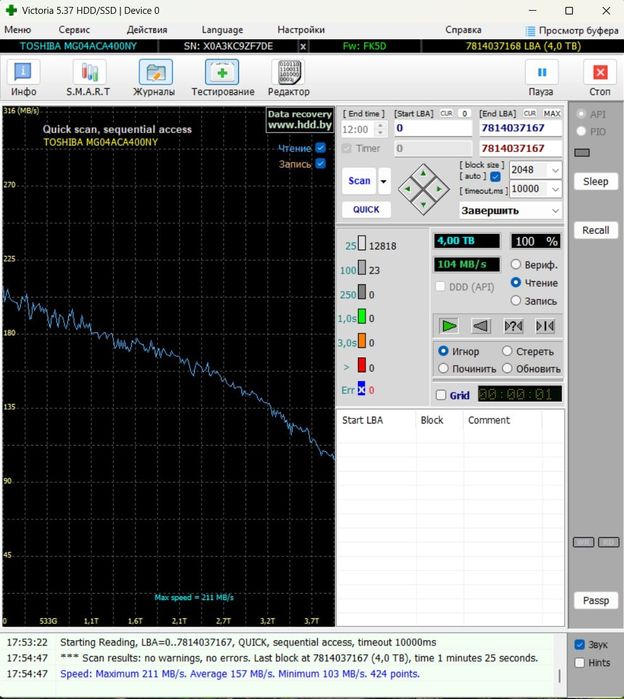Open the Сервис menu
The width and height of the screenshot is (624, 699).
point(74,30)
